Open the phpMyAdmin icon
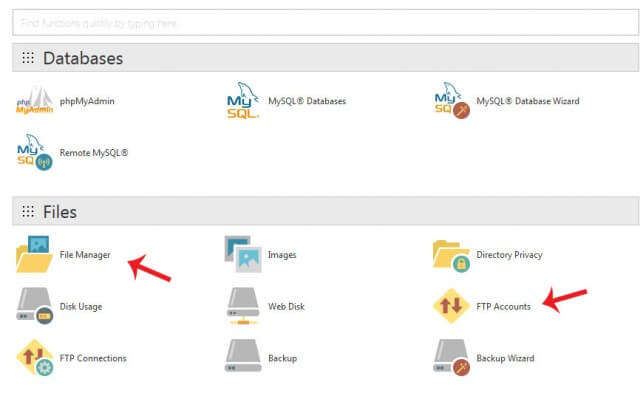The image size is (640, 399). click(35, 100)
